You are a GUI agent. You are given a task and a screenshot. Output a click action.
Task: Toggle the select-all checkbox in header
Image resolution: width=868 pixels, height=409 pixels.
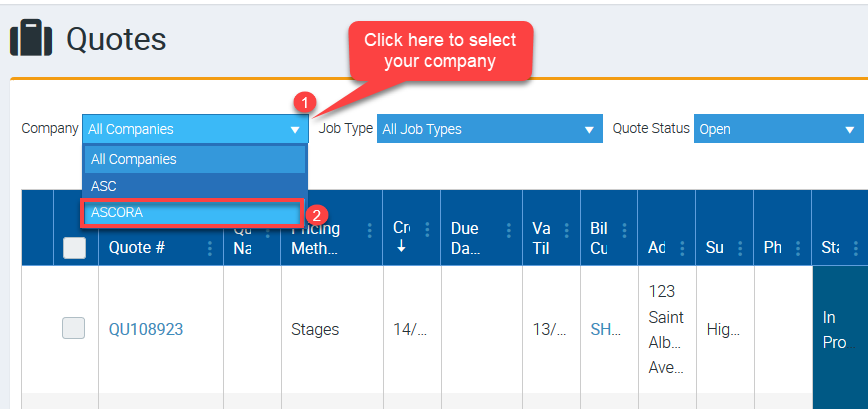74,248
